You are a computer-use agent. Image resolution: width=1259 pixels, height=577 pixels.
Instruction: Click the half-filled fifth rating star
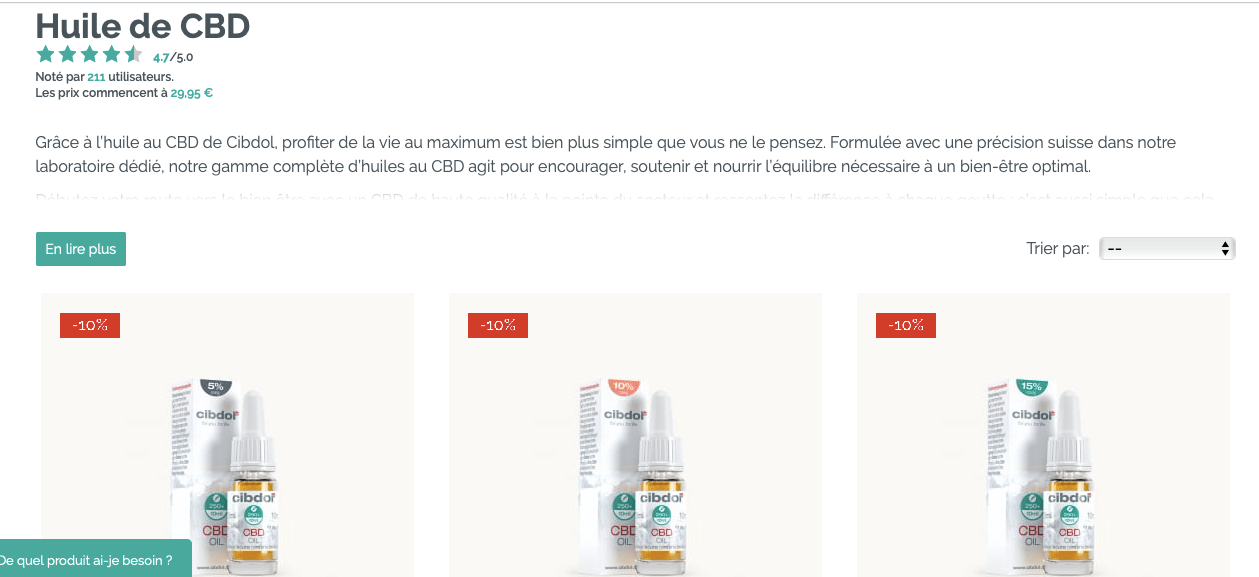133,55
